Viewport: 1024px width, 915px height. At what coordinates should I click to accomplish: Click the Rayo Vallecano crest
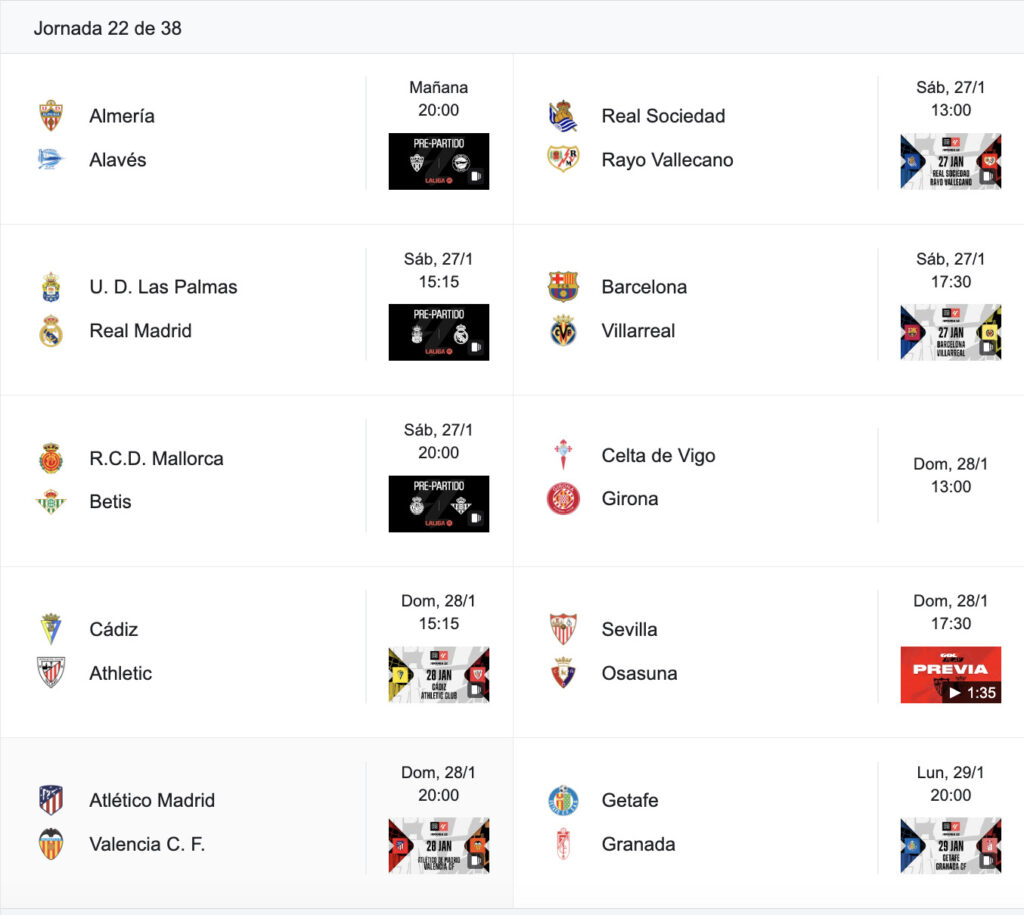pyautogui.click(x=563, y=159)
